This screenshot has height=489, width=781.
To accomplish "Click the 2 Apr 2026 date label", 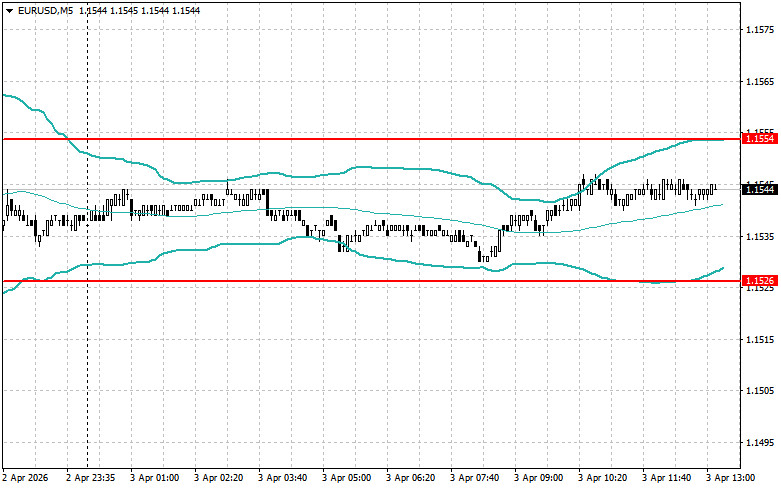I will point(25,478).
